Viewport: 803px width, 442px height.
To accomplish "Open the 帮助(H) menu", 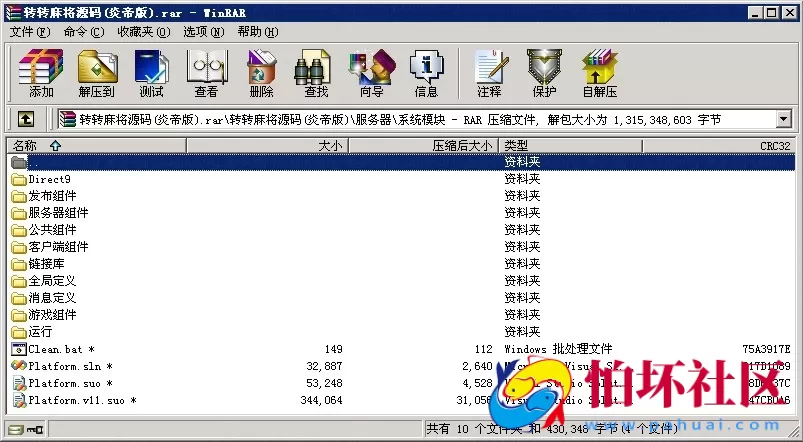I will pyautogui.click(x=258, y=32).
